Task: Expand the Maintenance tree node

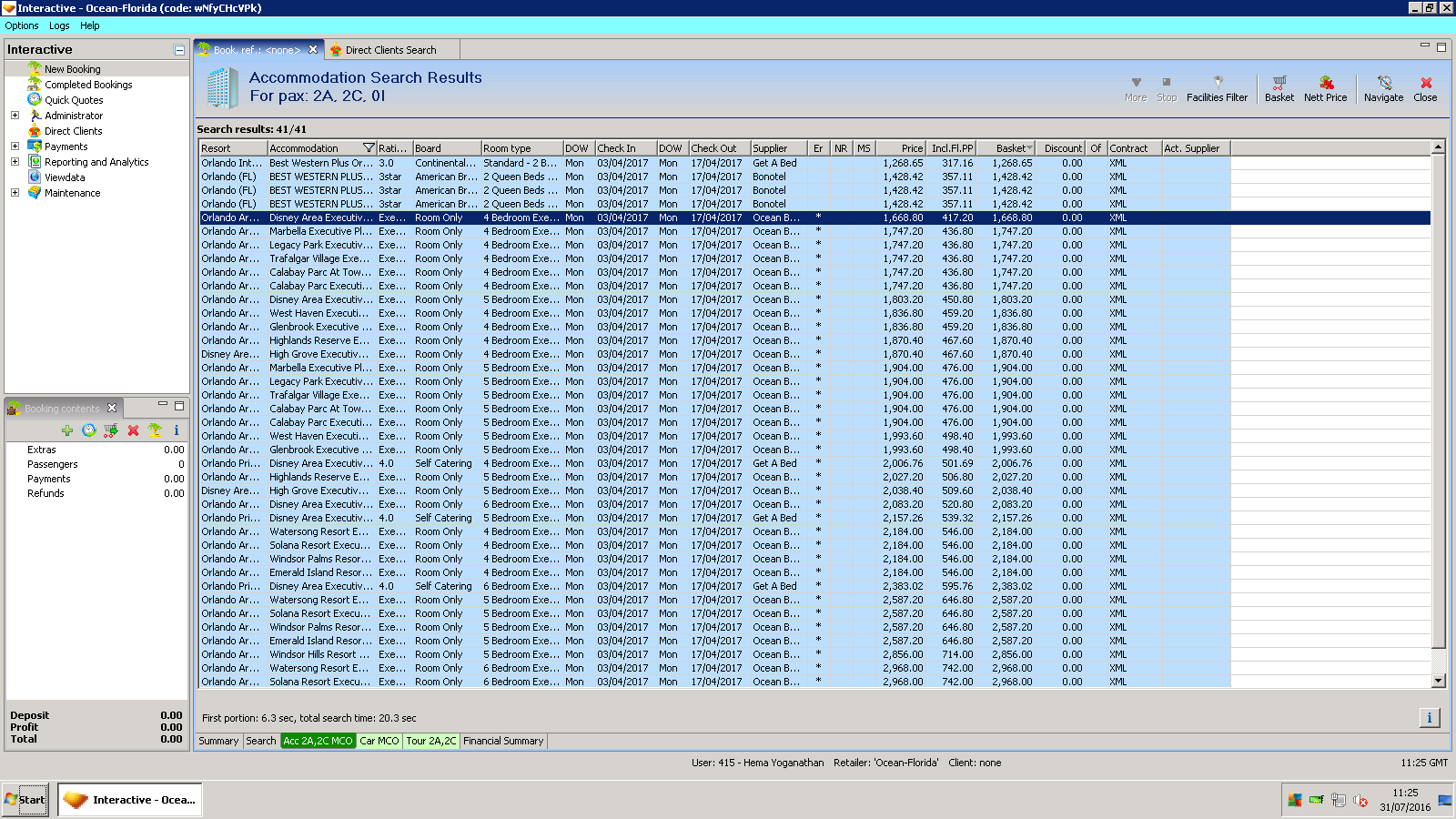Action: coord(15,193)
